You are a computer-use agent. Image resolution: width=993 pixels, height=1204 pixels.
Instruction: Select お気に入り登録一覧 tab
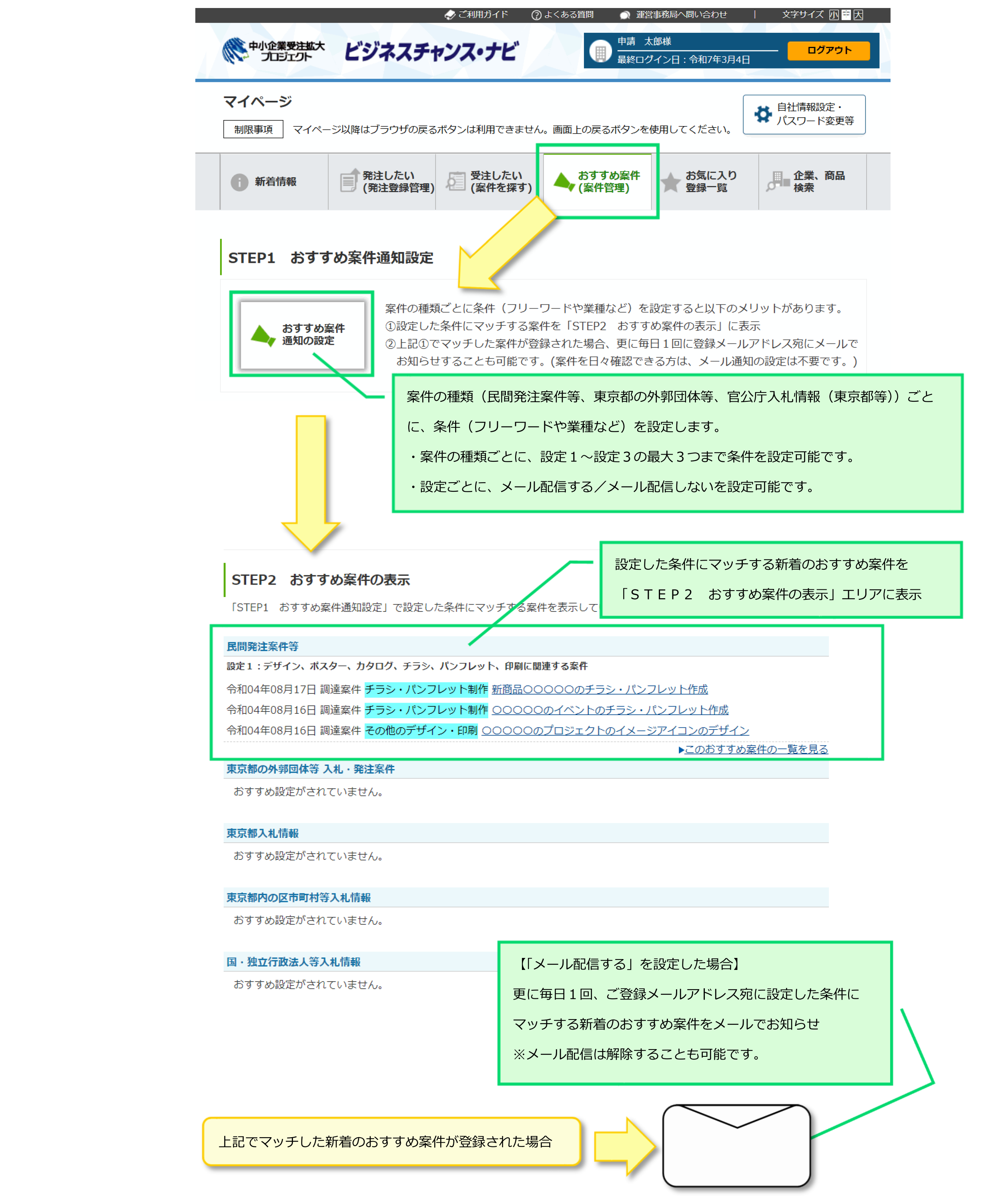(705, 181)
